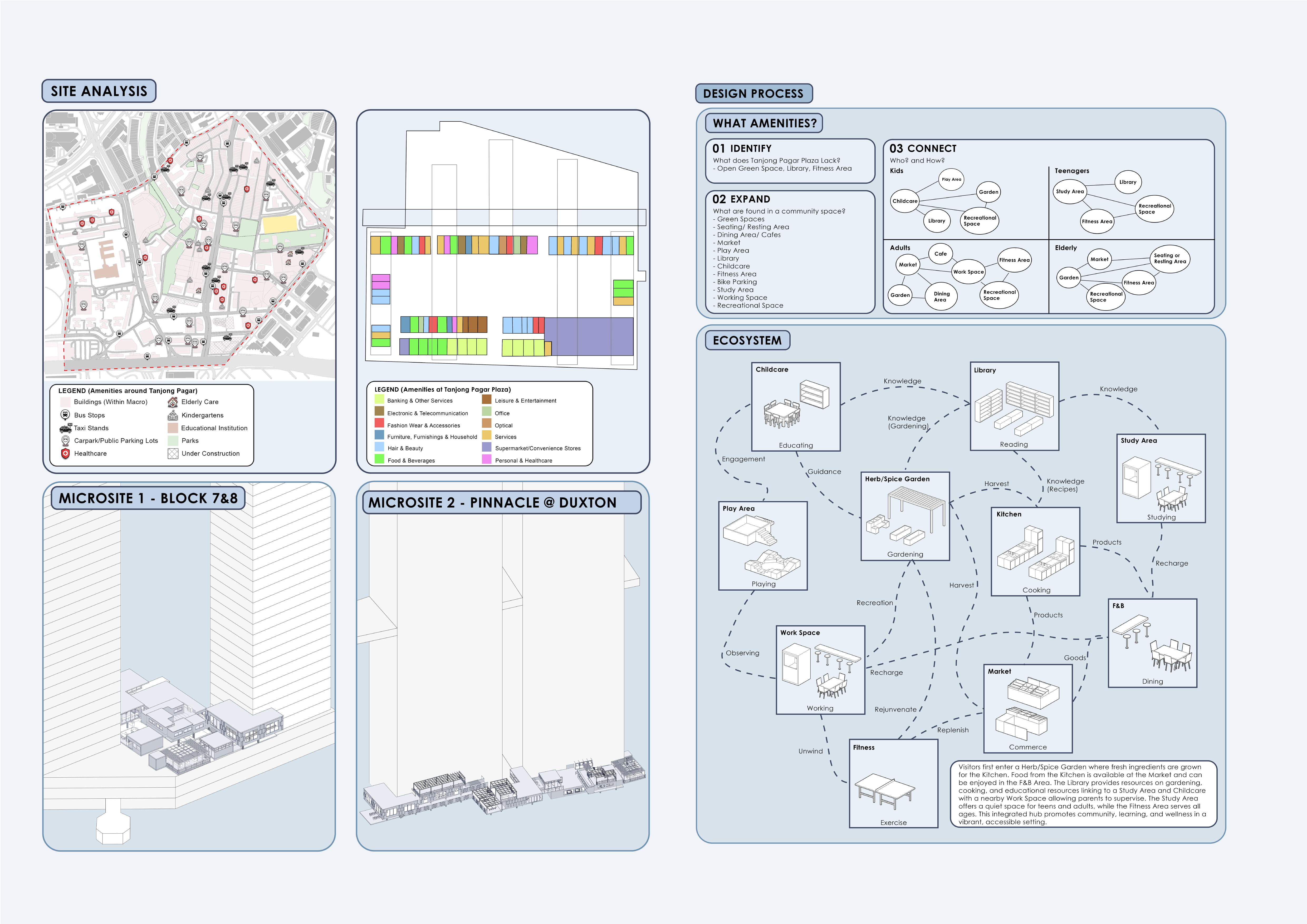Click the DESIGN PROCESS heading label
Screen dimensions: 1307x924
pyautogui.click(x=753, y=93)
